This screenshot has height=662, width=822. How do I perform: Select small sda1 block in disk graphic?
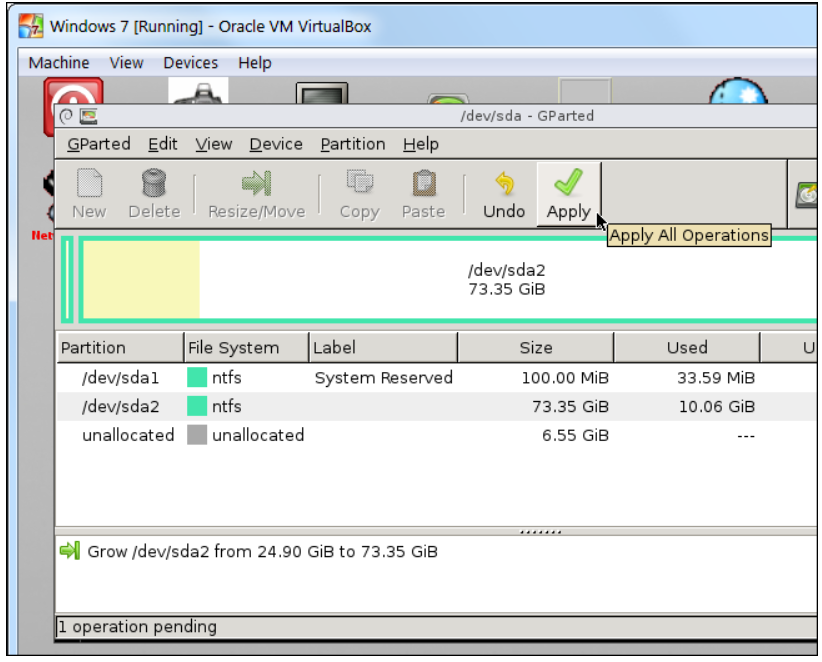point(67,279)
